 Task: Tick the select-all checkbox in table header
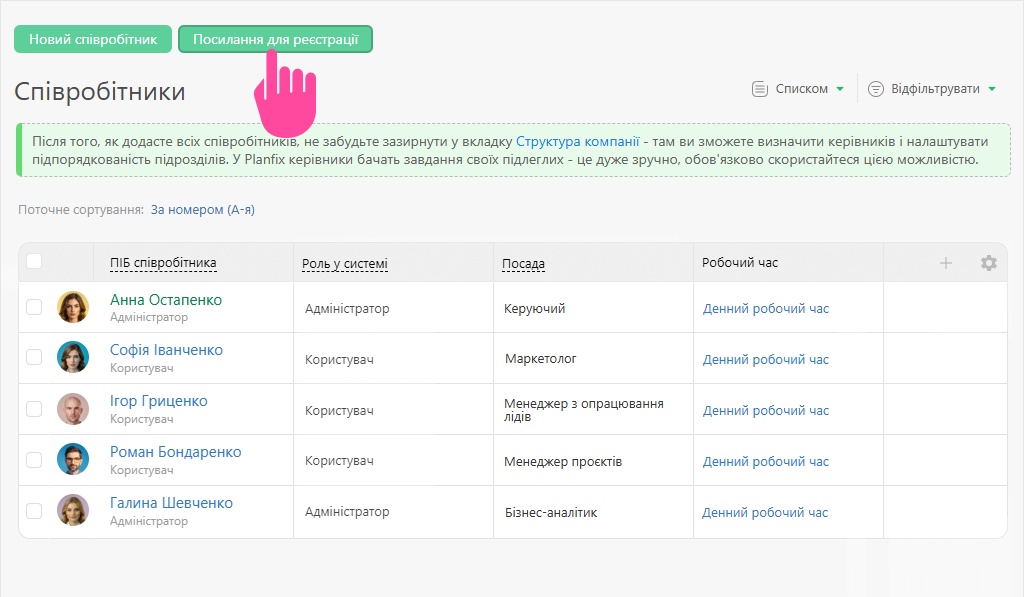click(34, 261)
